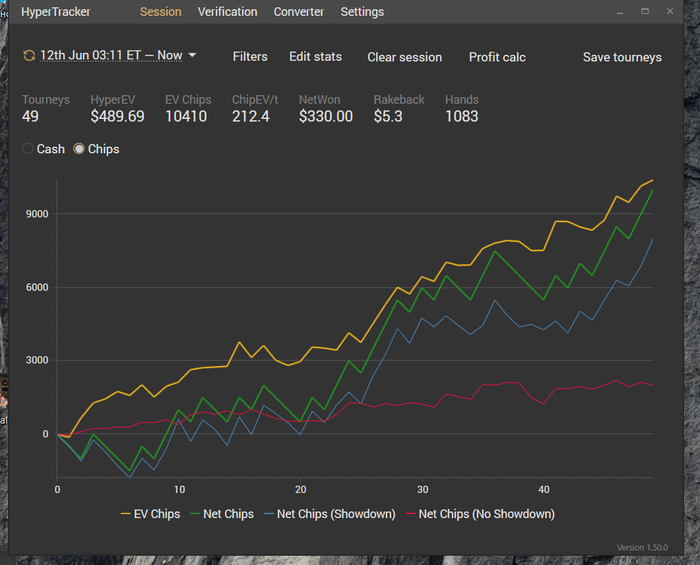
Task: Click the red No Showdown legend line swatch
Action: 411,515
